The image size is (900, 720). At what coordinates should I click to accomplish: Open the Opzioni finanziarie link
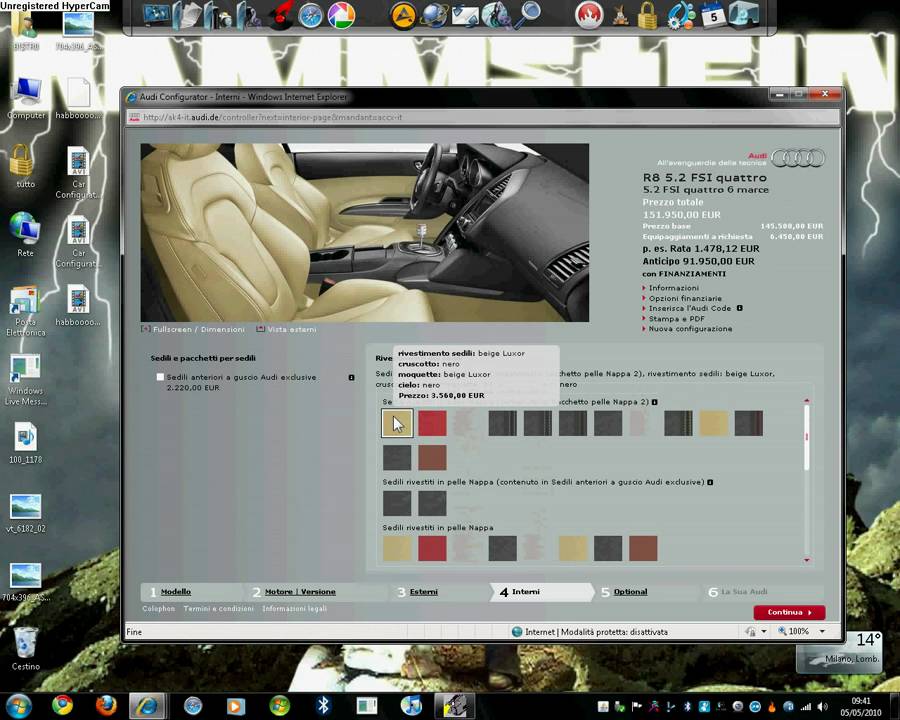685,299
